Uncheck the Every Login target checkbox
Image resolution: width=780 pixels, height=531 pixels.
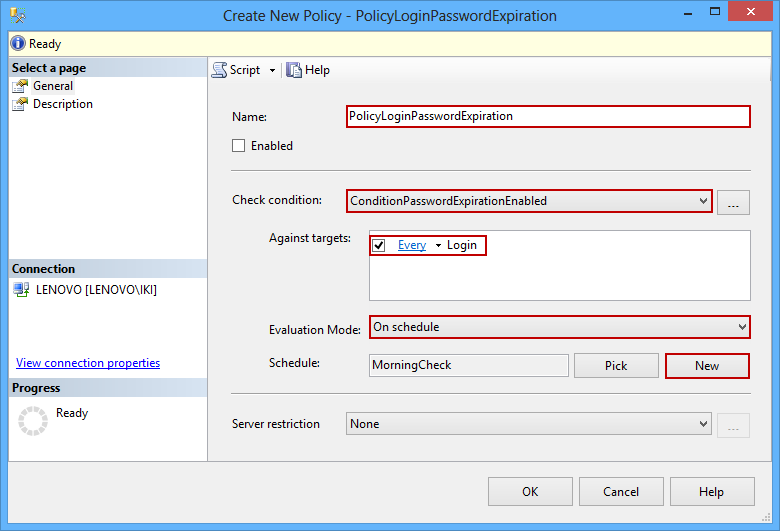coord(379,245)
